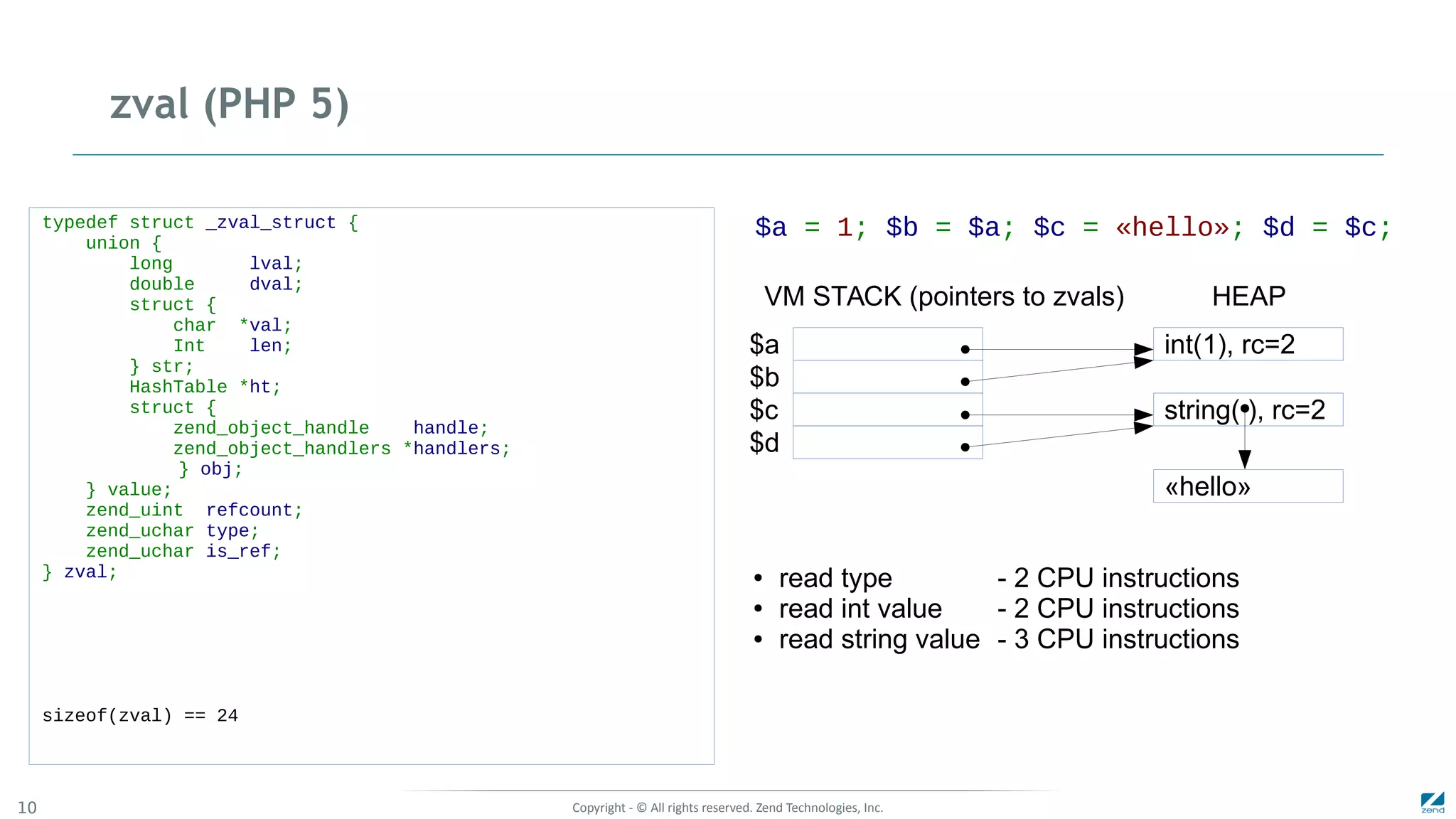Click the PHP assignment example code line
This screenshot has width=1456, height=819.
(x=1073, y=227)
